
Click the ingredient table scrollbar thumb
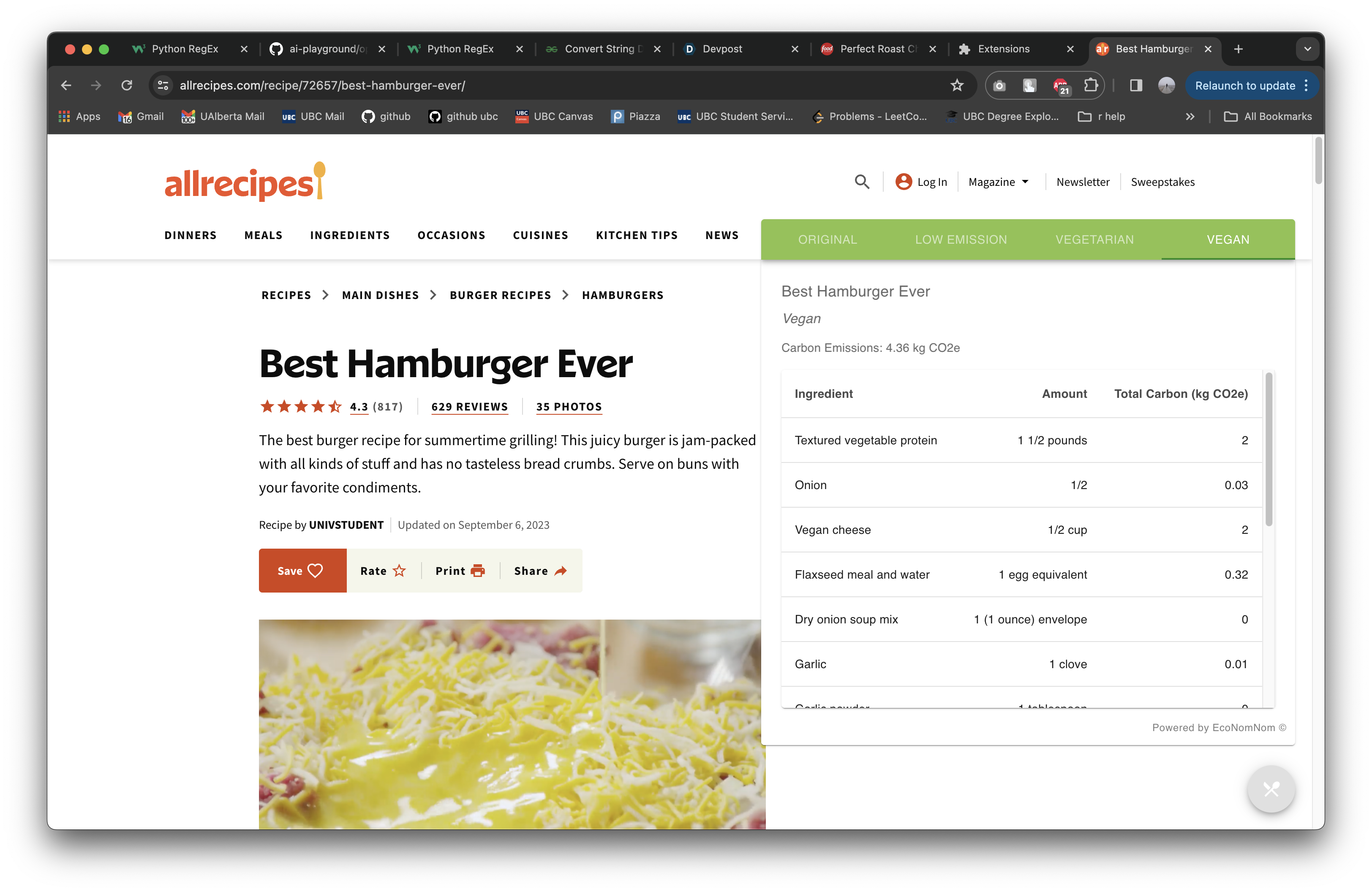[1268, 449]
